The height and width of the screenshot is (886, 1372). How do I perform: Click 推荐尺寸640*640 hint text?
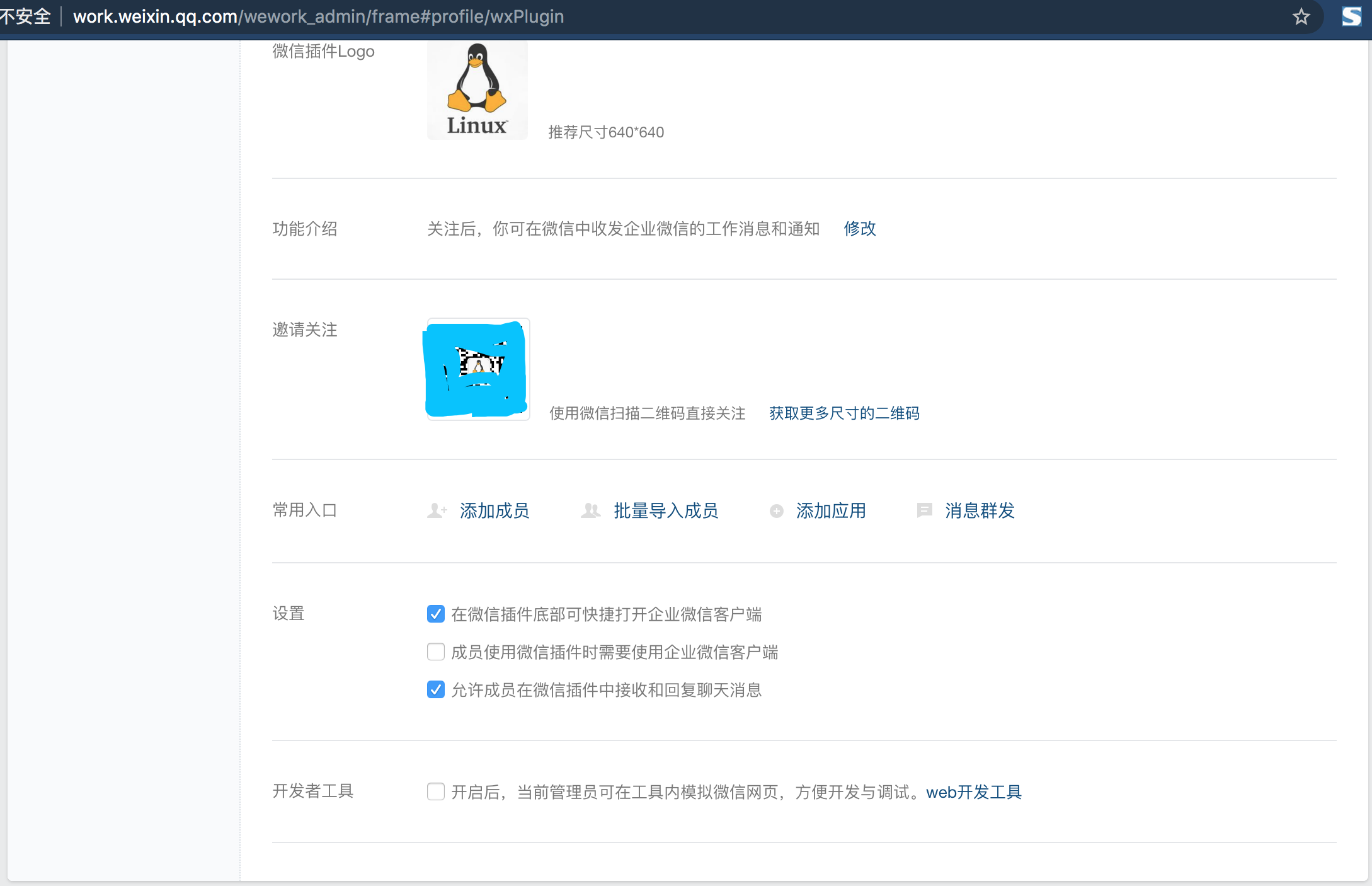pyautogui.click(x=606, y=132)
